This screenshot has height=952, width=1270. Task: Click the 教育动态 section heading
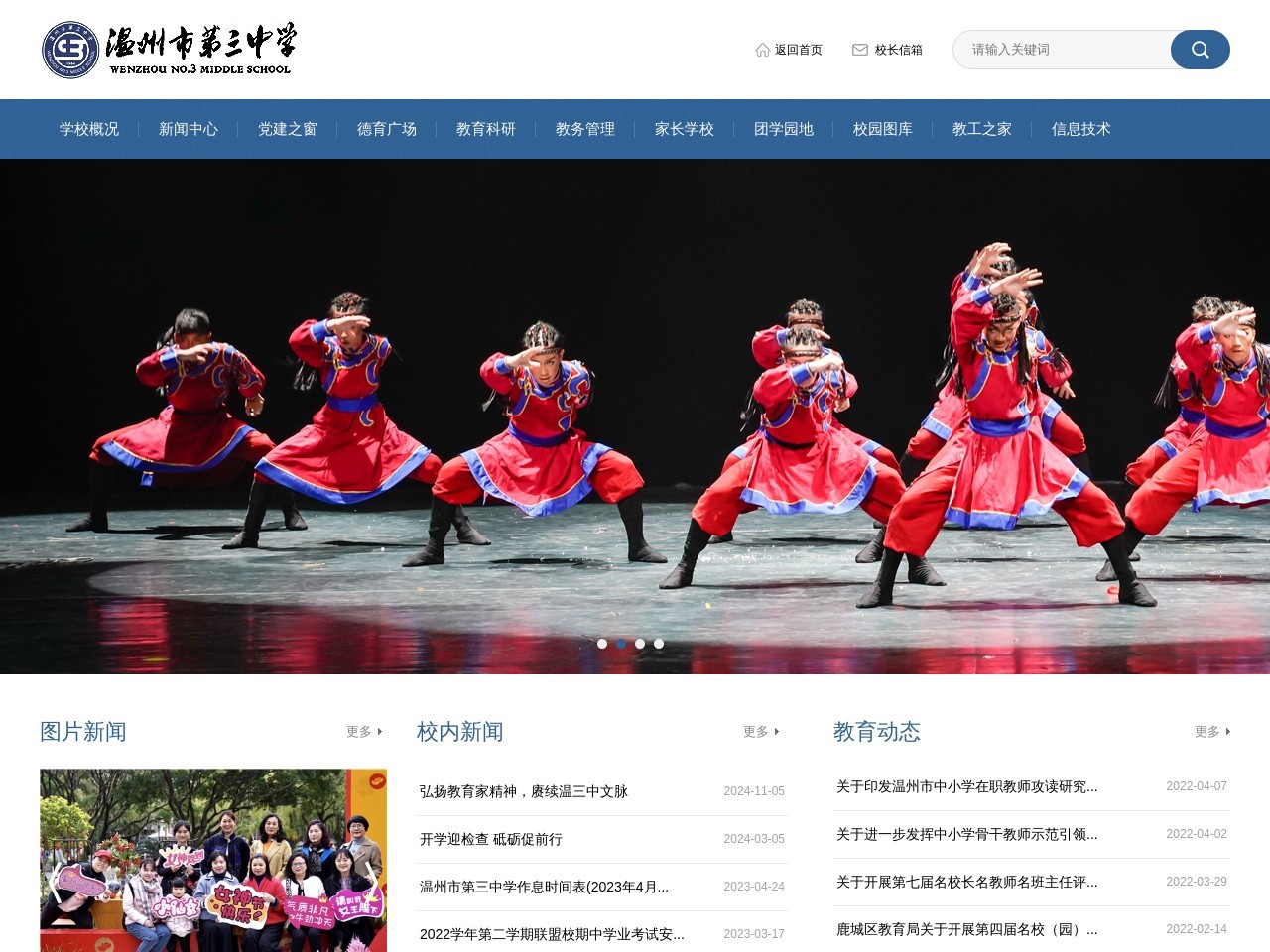point(877,732)
